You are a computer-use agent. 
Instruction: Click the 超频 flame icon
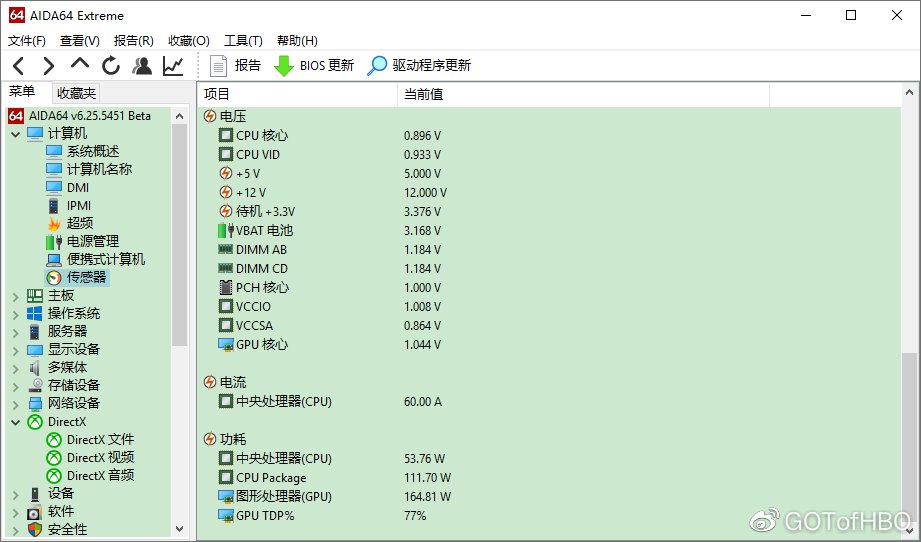53,224
